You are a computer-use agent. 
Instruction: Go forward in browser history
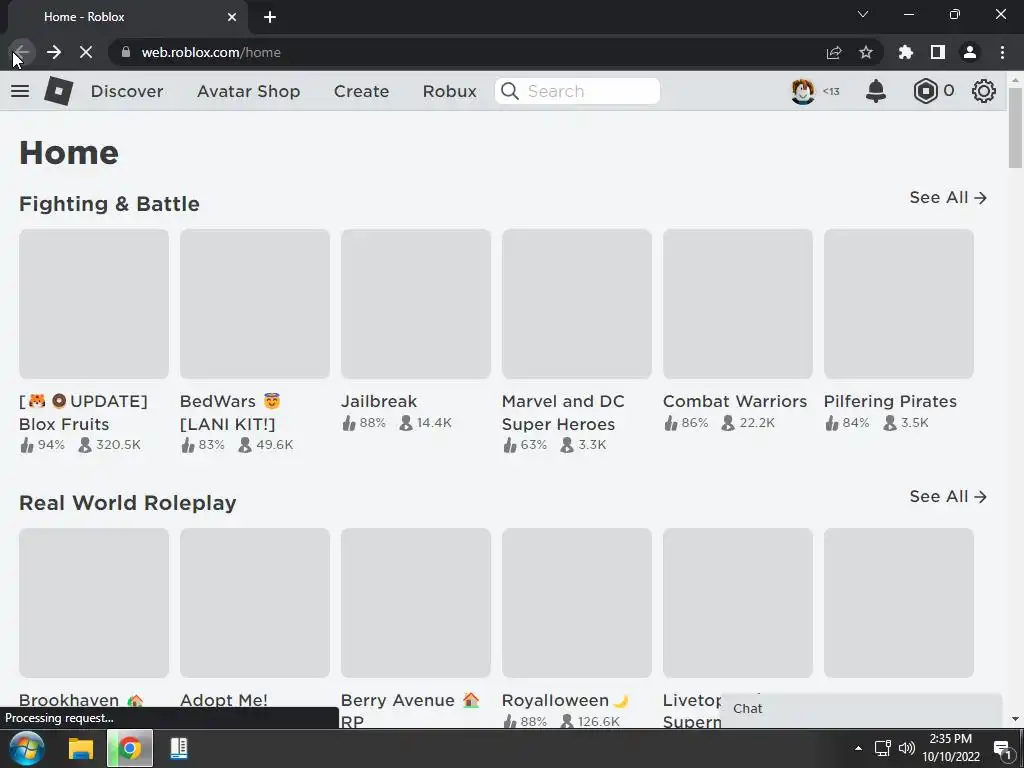(54, 52)
